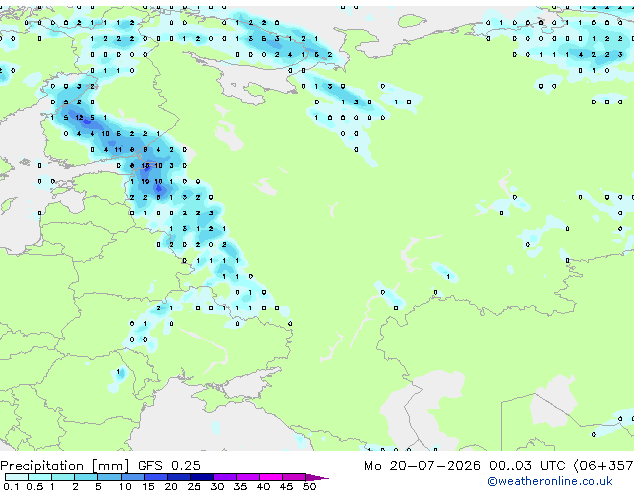Click the "12" precipitation value on the map
Viewport: 634px width, 490px height.
pos(79,118)
